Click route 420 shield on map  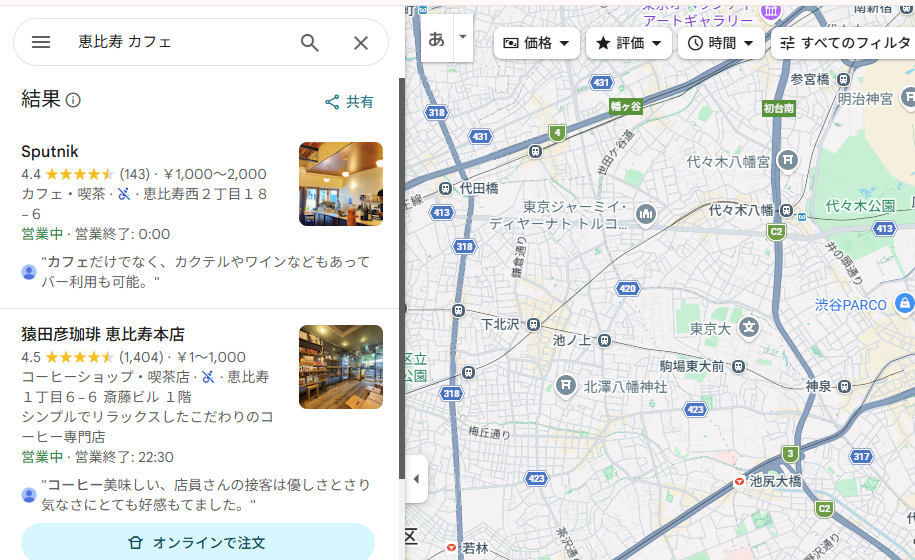(x=627, y=288)
